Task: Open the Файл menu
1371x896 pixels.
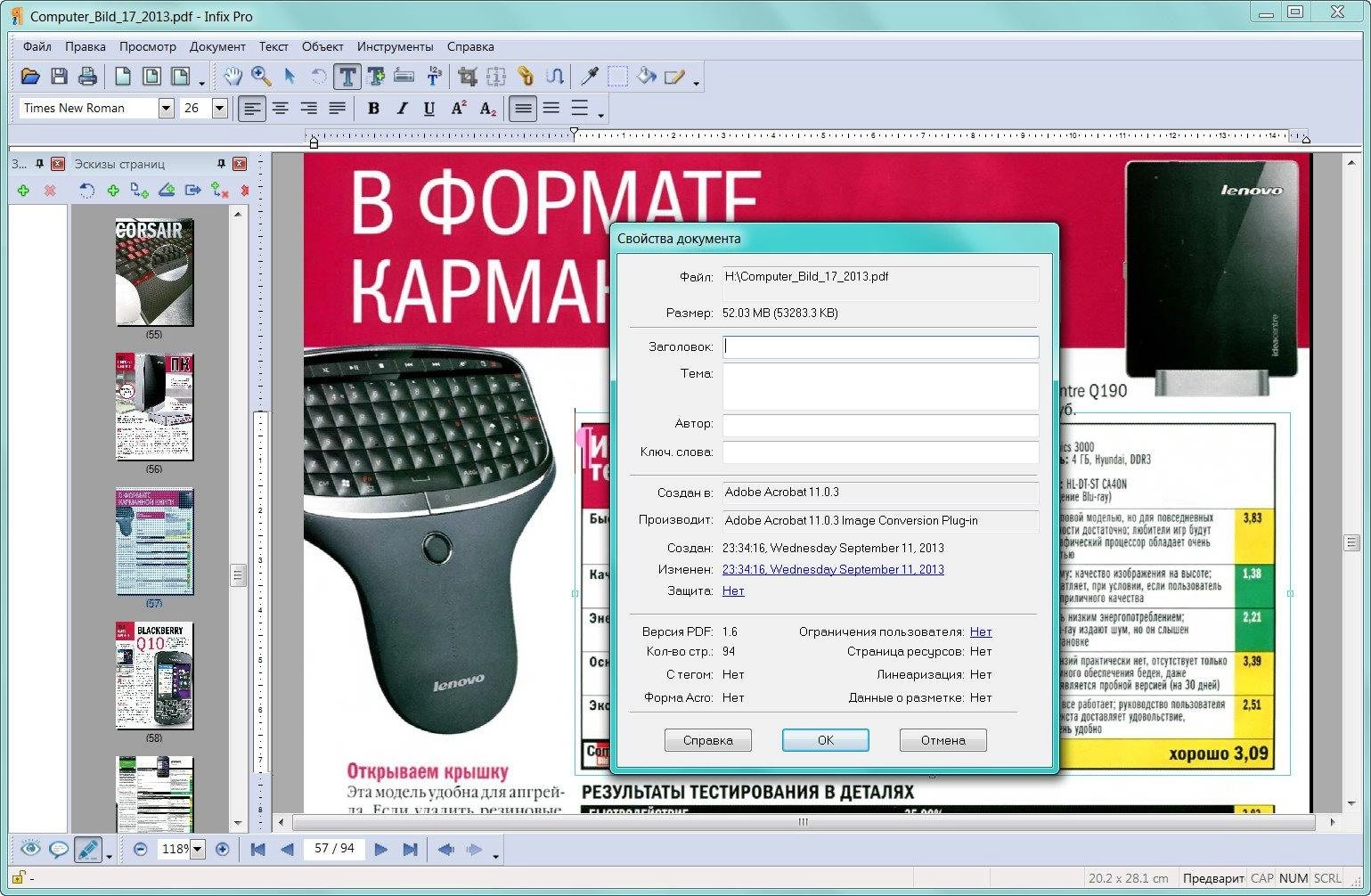Action: pyautogui.click(x=37, y=46)
